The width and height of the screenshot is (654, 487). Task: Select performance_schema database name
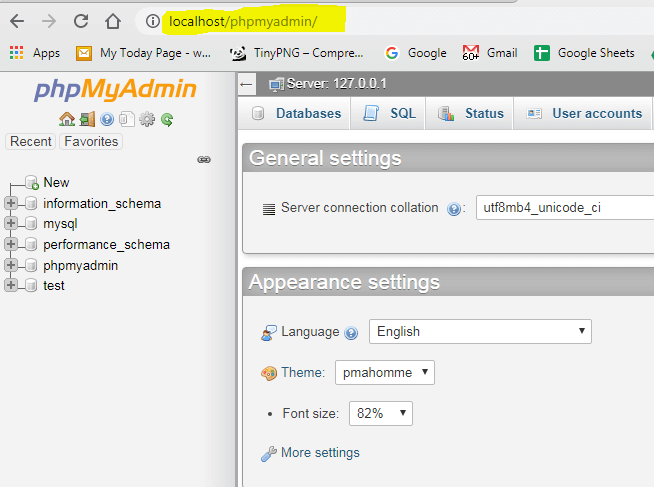[106, 244]
